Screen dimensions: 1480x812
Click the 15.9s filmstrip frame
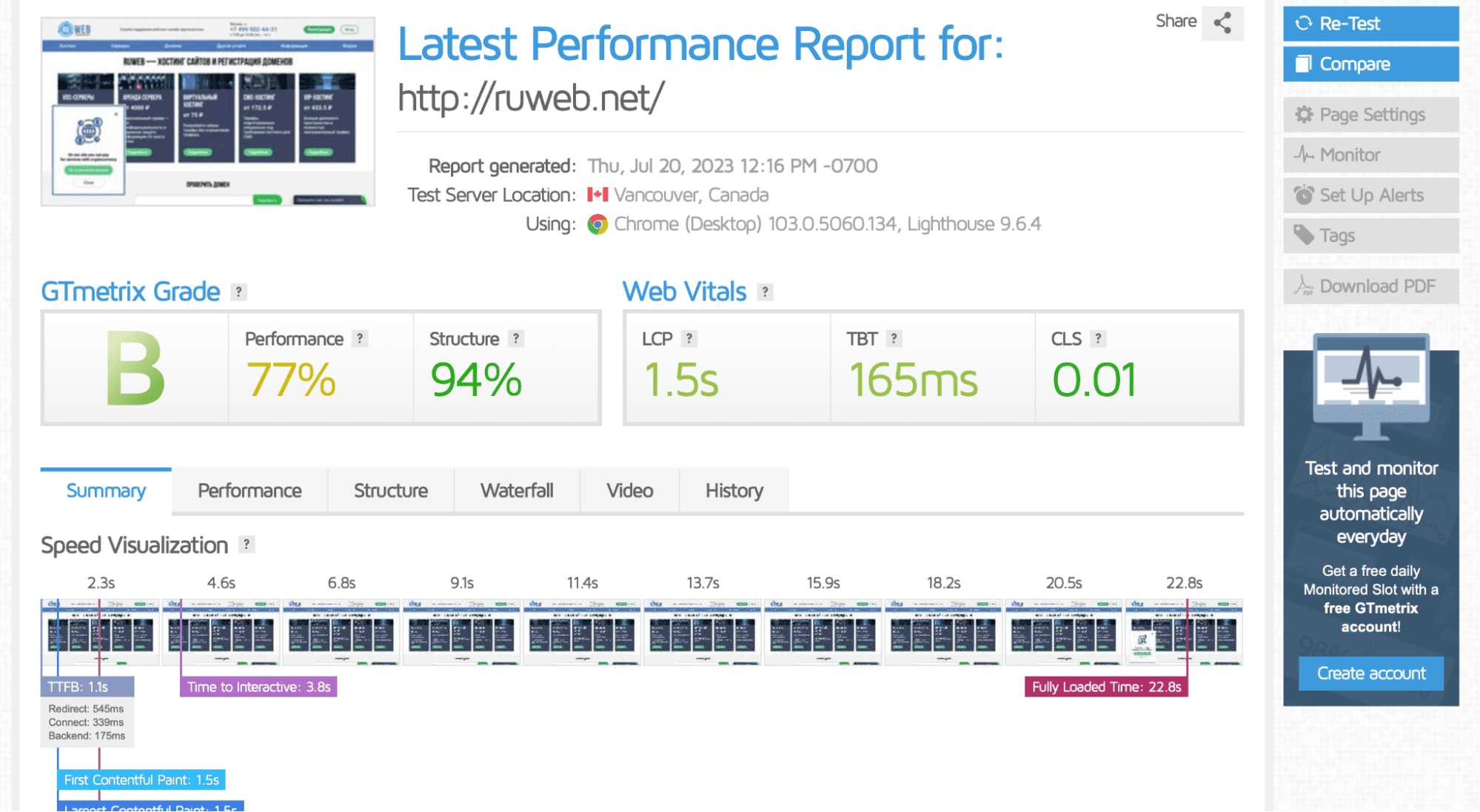823,632
